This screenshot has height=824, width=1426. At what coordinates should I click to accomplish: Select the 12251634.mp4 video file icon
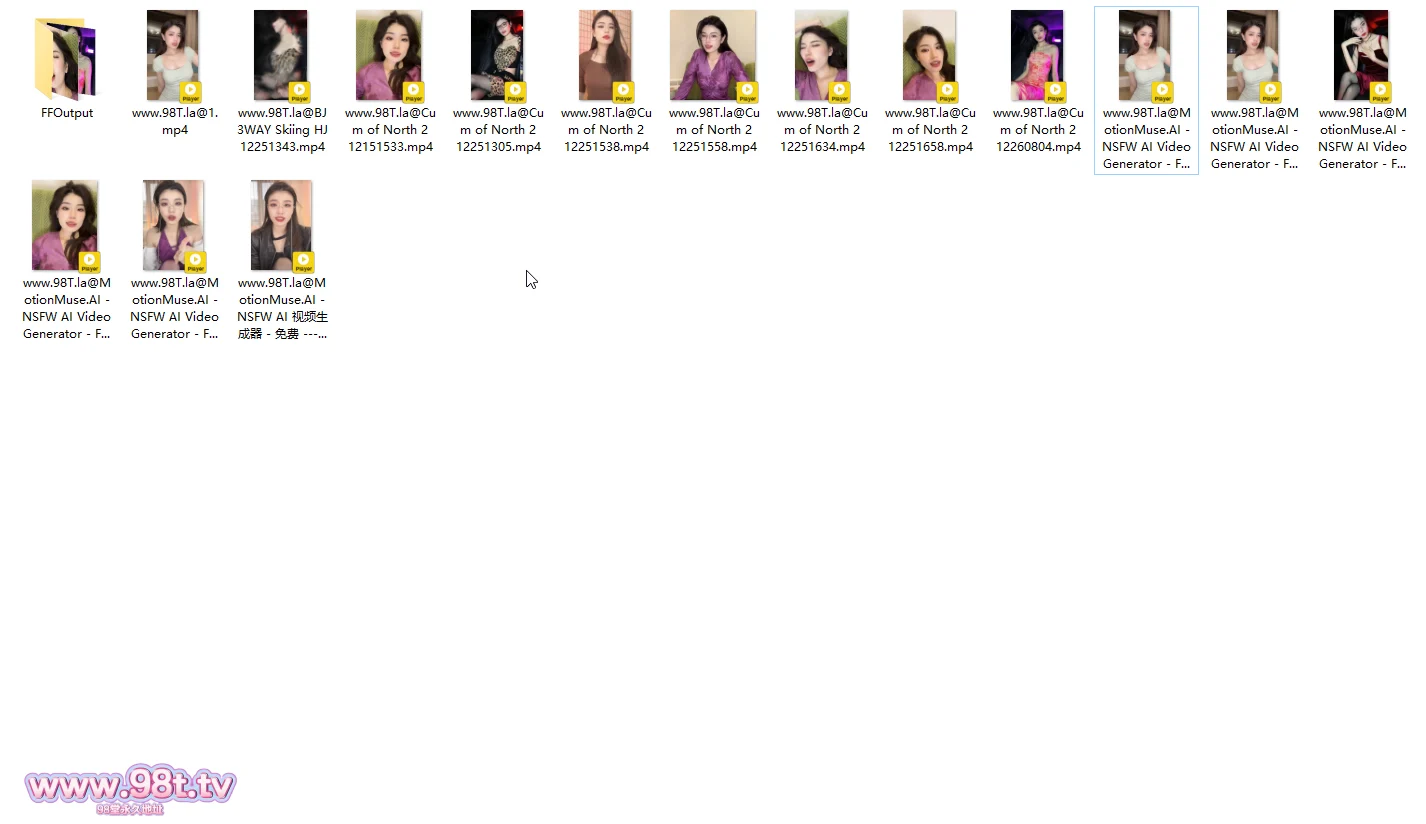[x=821, y=55]
